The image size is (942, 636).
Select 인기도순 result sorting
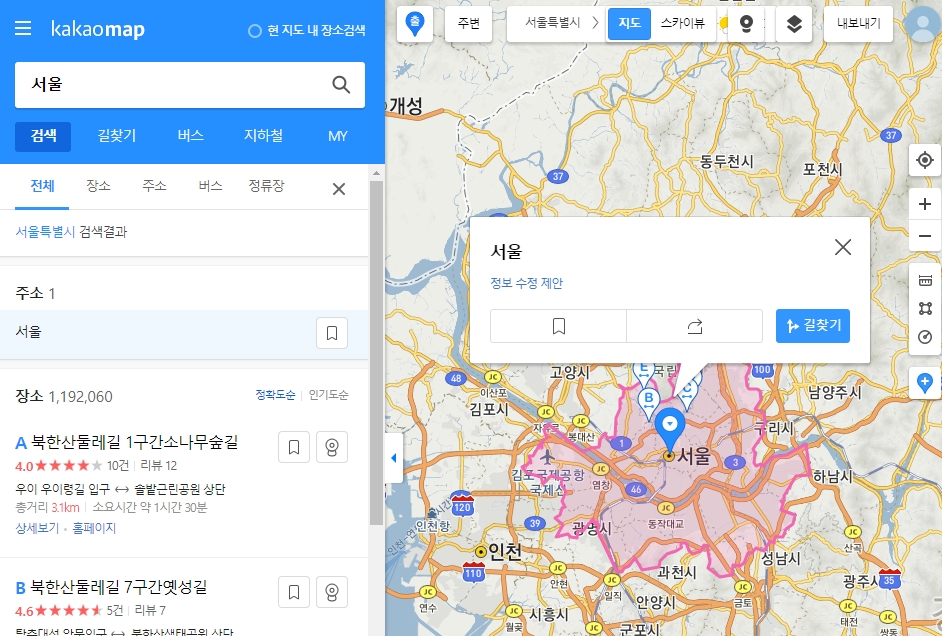[327, 396]
